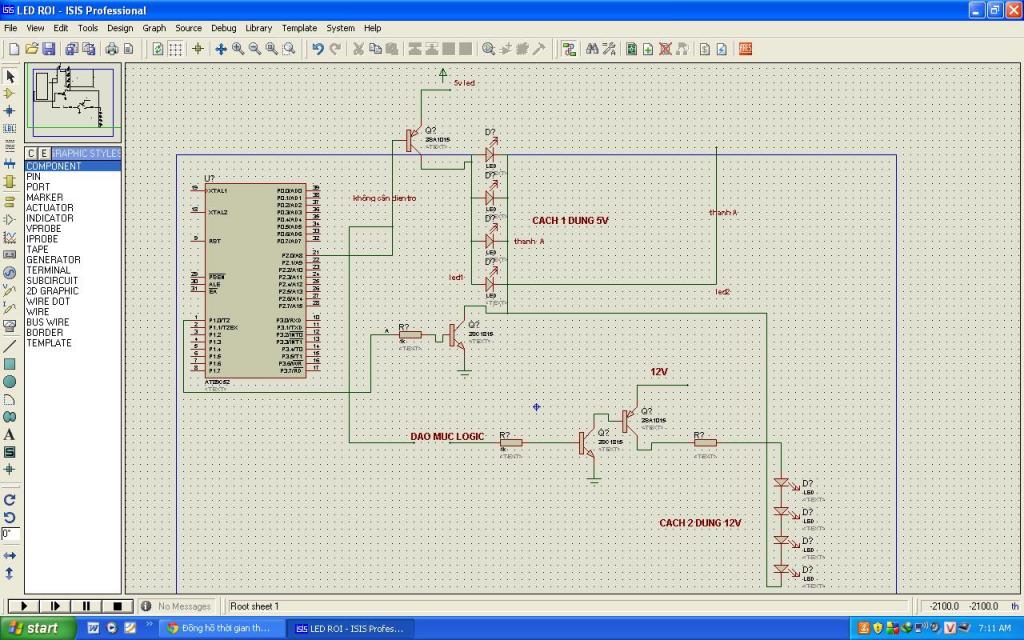Viewport: 1024px width, 640px height.
Task: Select SUBCIRCUIT in the object list
Action: point(54,281)
